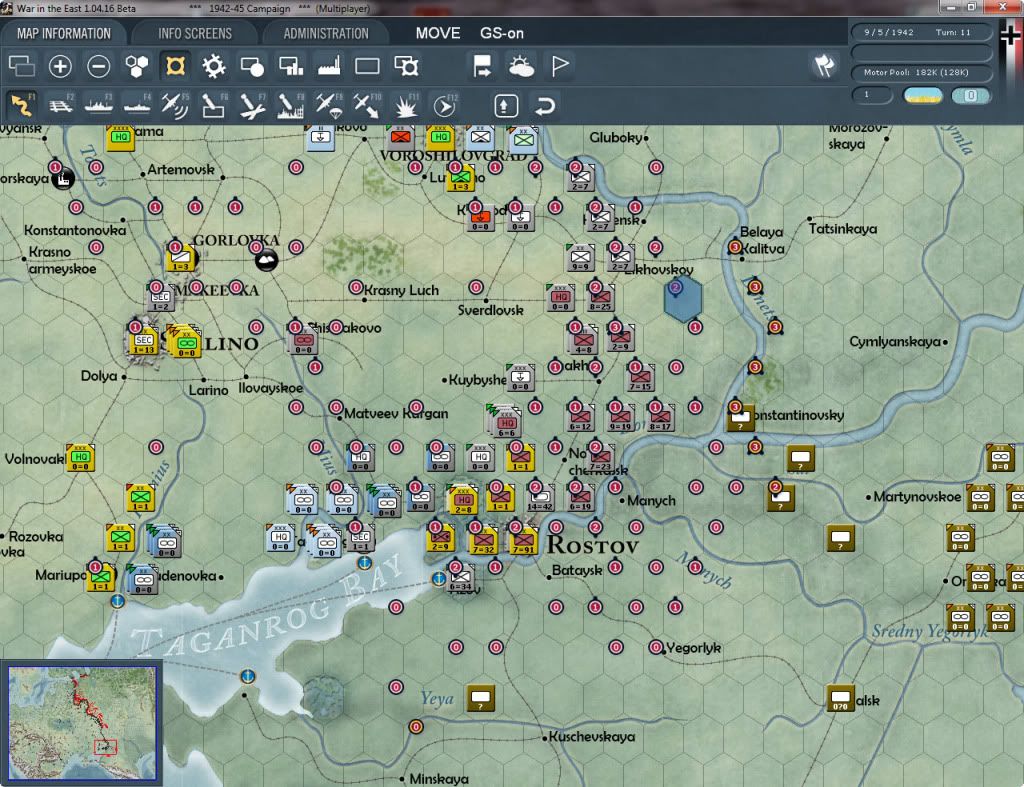Viewport: 1024px width, 787px height.
Task: Select the F3 naval transport ship icon
Action: pyautogui.click(x=99, y=105)
